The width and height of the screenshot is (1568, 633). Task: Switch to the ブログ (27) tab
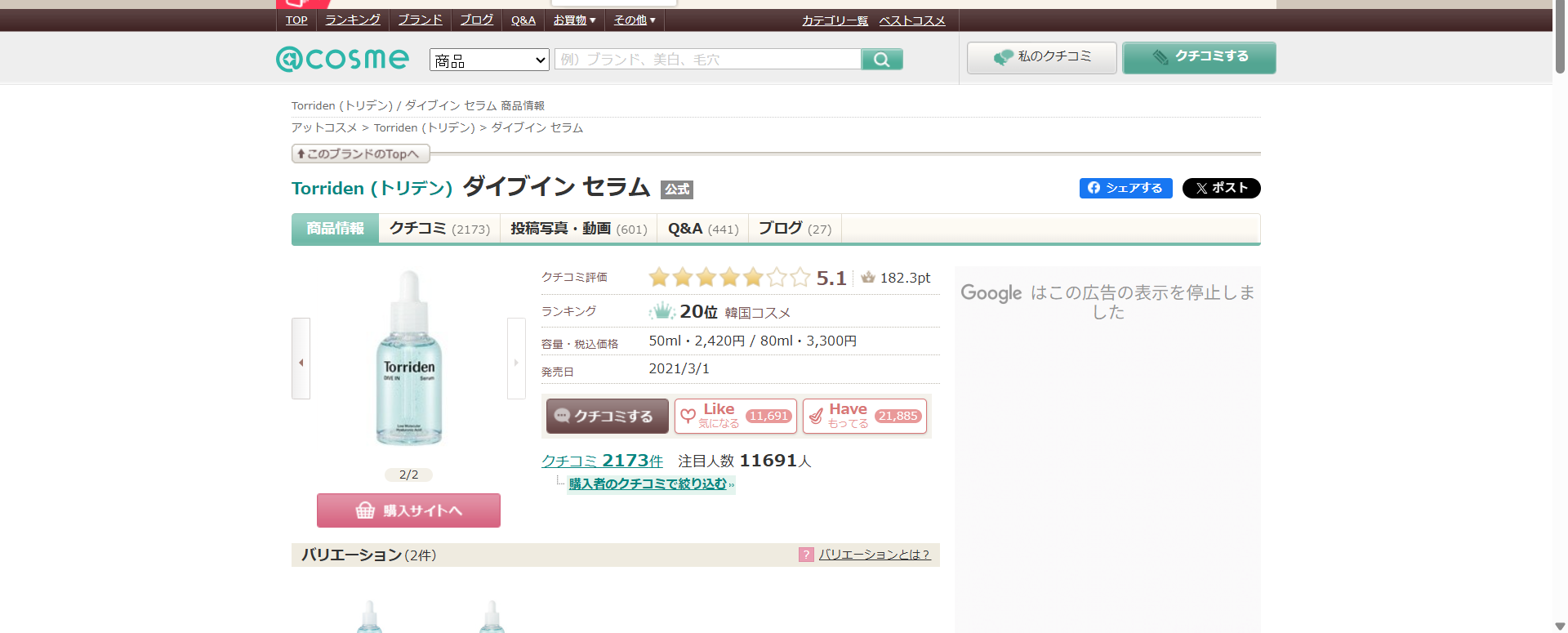[x=795, y=229]
